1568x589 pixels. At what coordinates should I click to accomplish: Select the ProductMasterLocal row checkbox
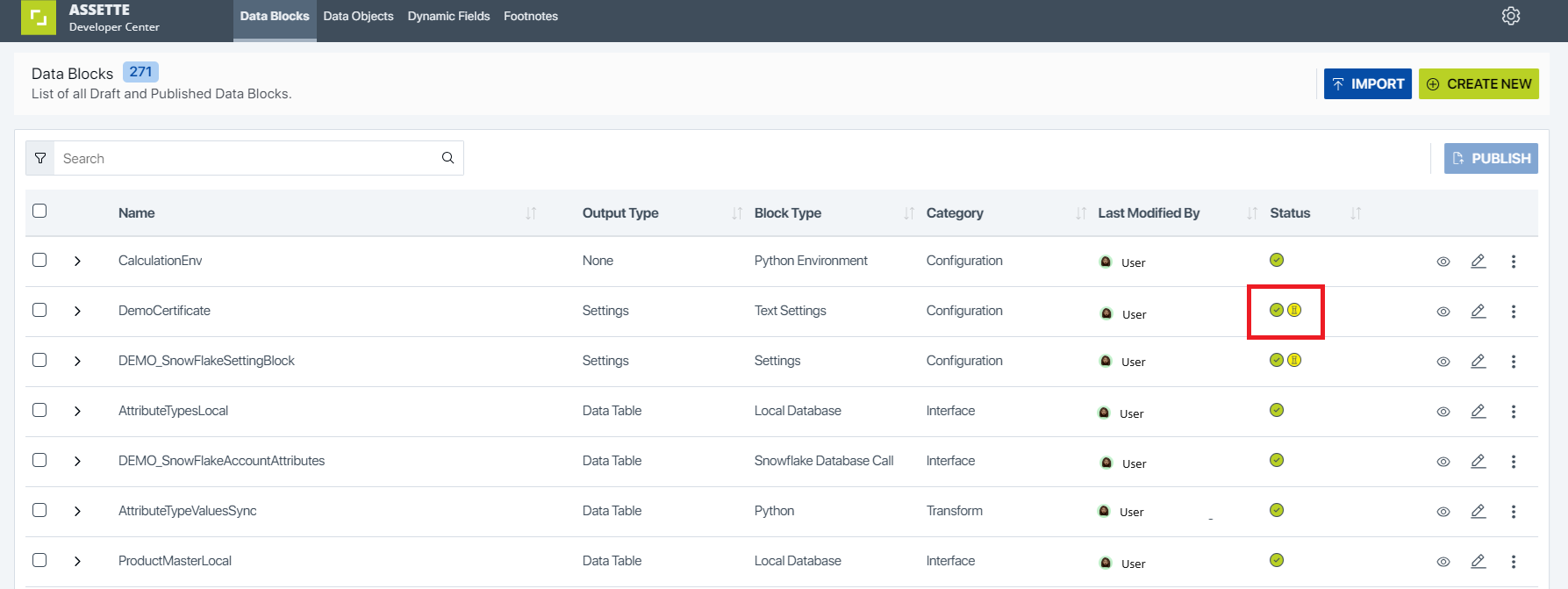(39, 560)
